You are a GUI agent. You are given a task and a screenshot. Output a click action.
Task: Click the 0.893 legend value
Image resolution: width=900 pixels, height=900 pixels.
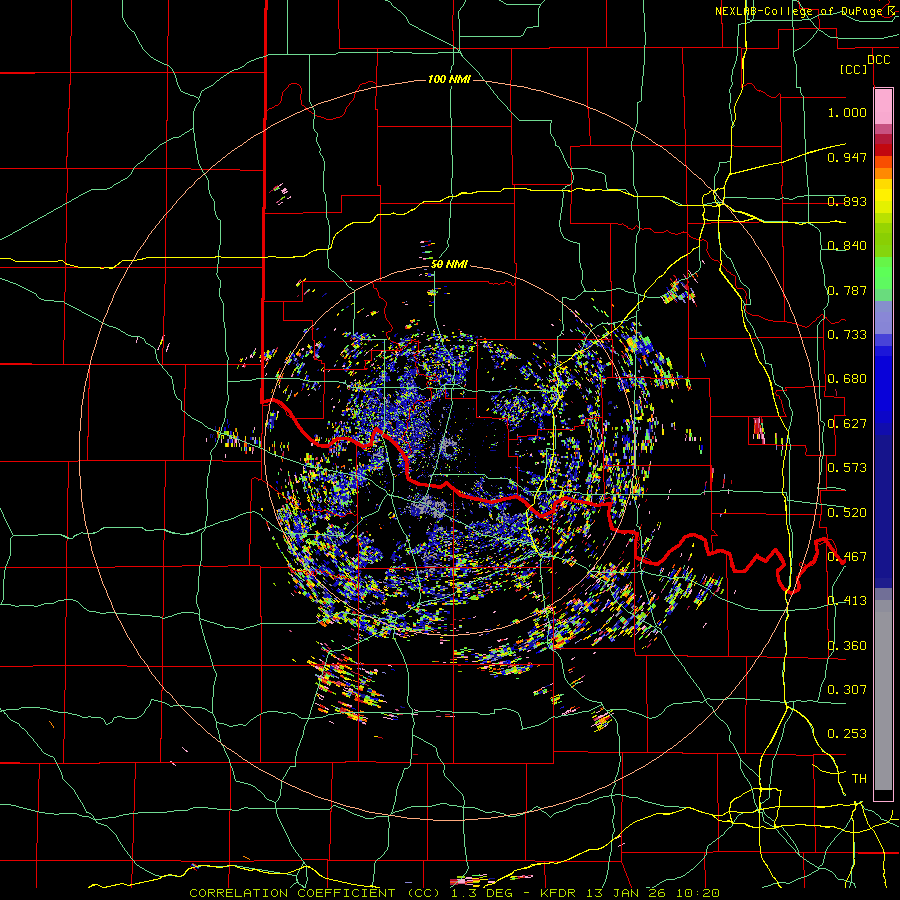[x=847, y=201]
